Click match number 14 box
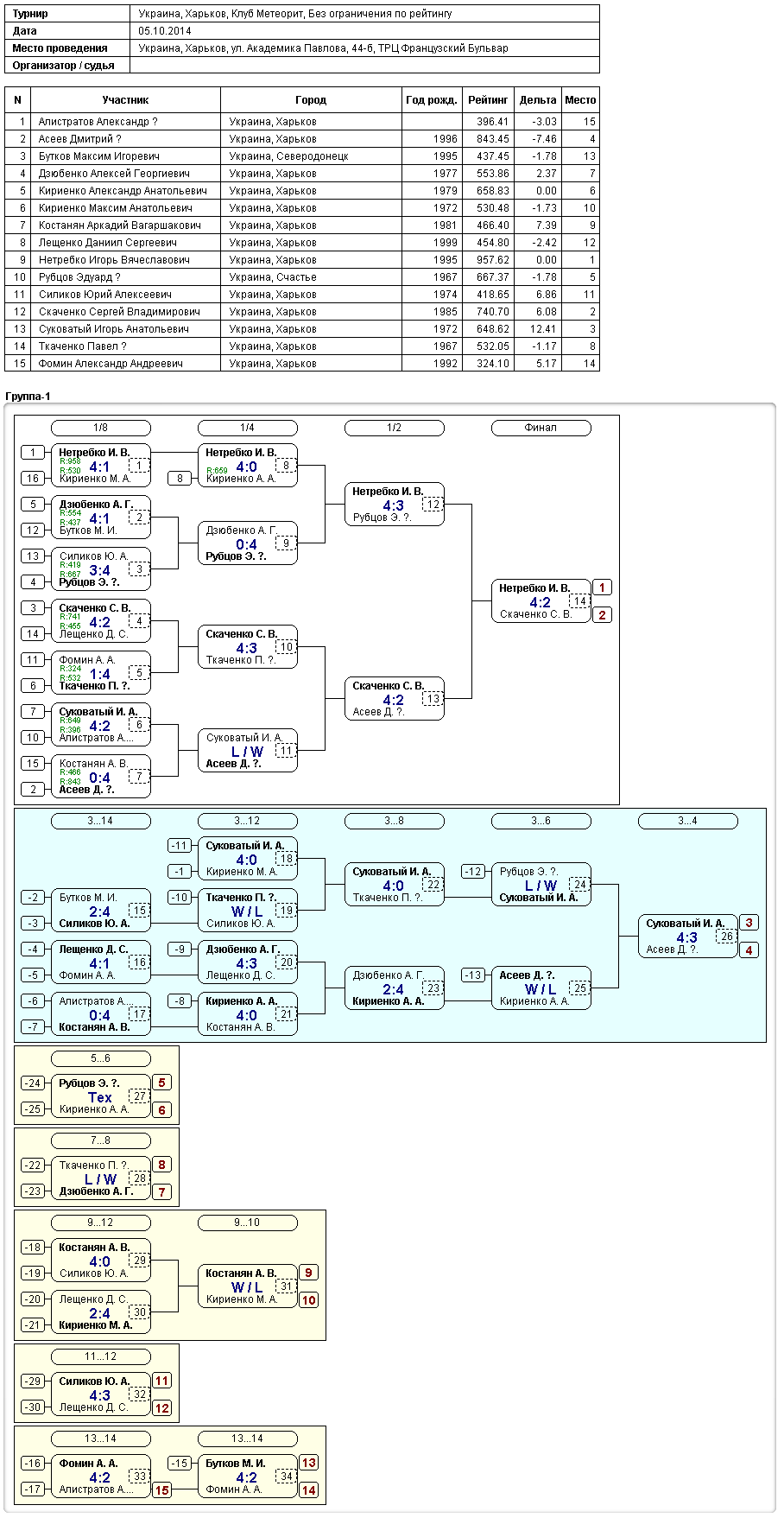The width and height of the screenshot is (784, 1518). pyautogui.click(x=580, y=601)
